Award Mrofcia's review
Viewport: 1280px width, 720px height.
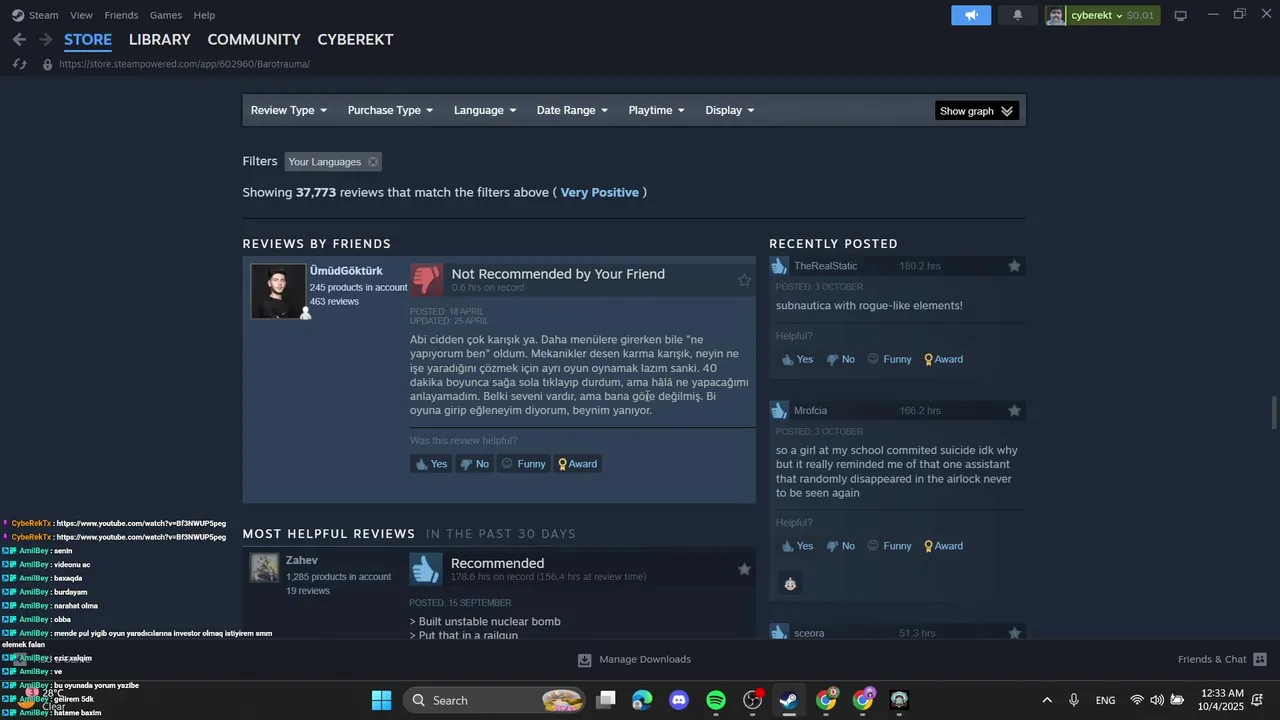coord(944,546)
